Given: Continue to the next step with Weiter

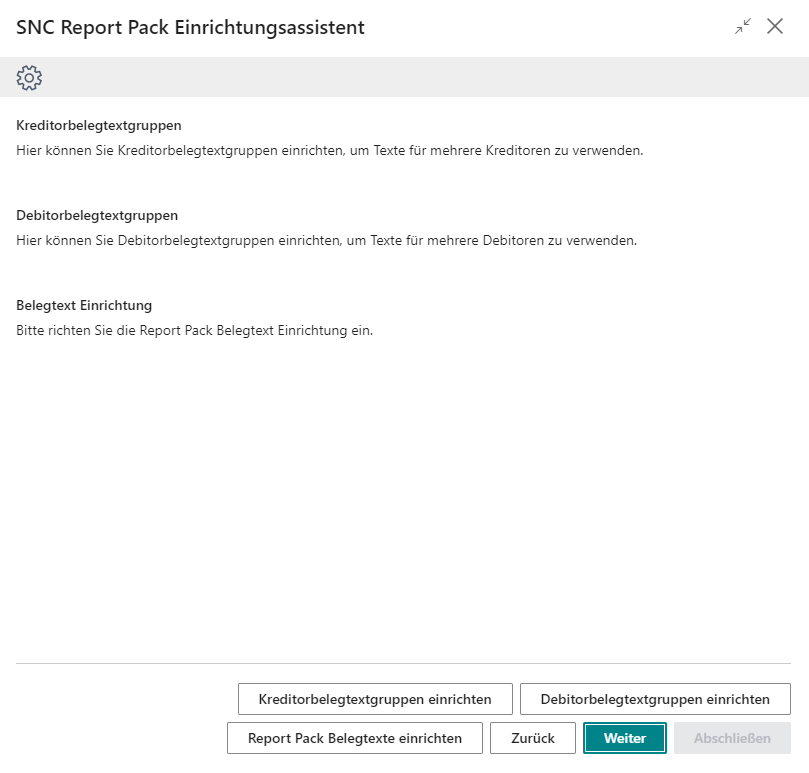Looking at the screenshot, I should (625, 738).
